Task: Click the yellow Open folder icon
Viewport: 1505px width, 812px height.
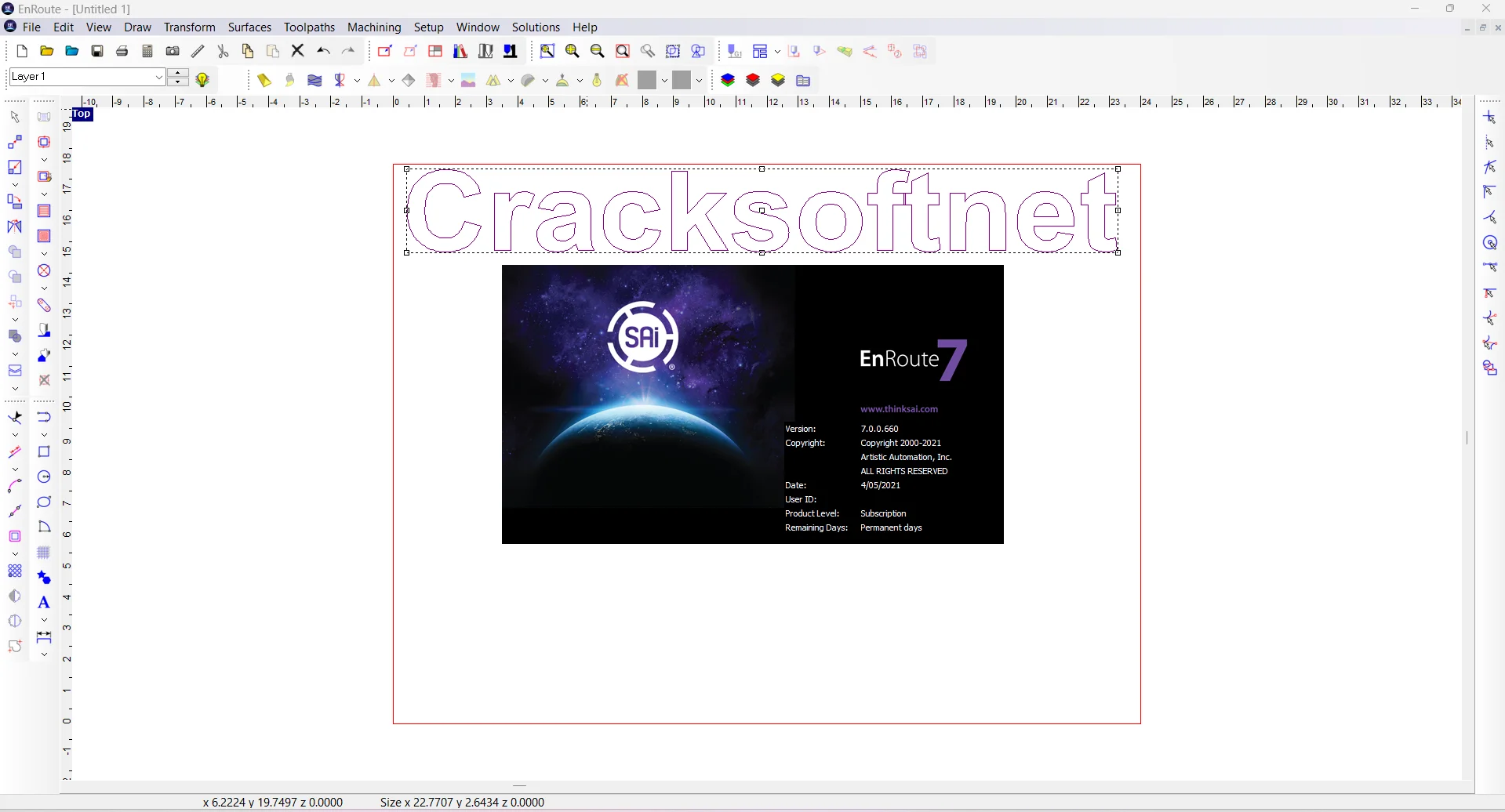Action: [x=47, y=52]
